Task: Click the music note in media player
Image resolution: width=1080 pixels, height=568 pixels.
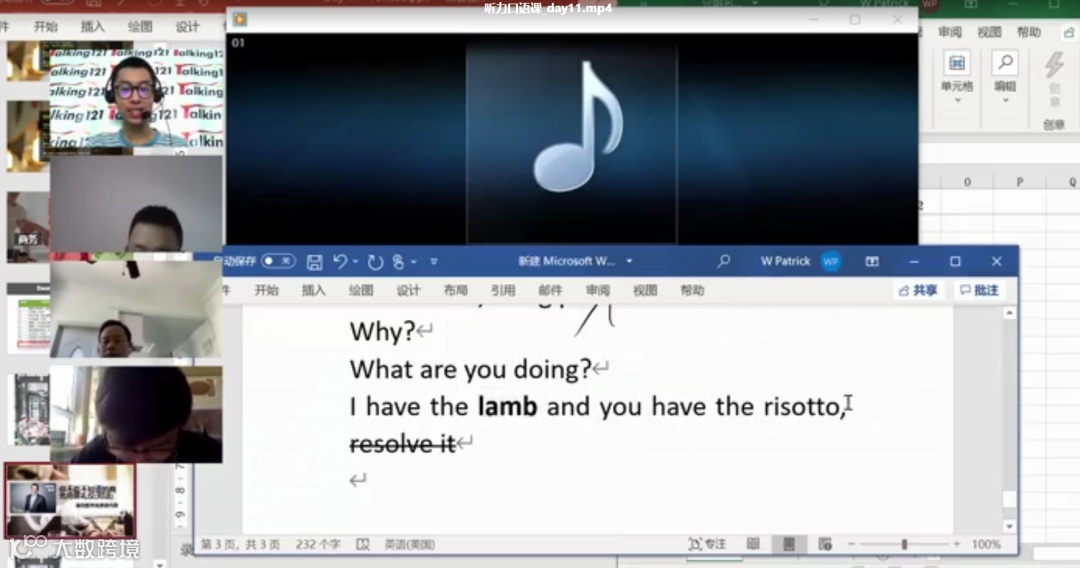Action: 577,126
